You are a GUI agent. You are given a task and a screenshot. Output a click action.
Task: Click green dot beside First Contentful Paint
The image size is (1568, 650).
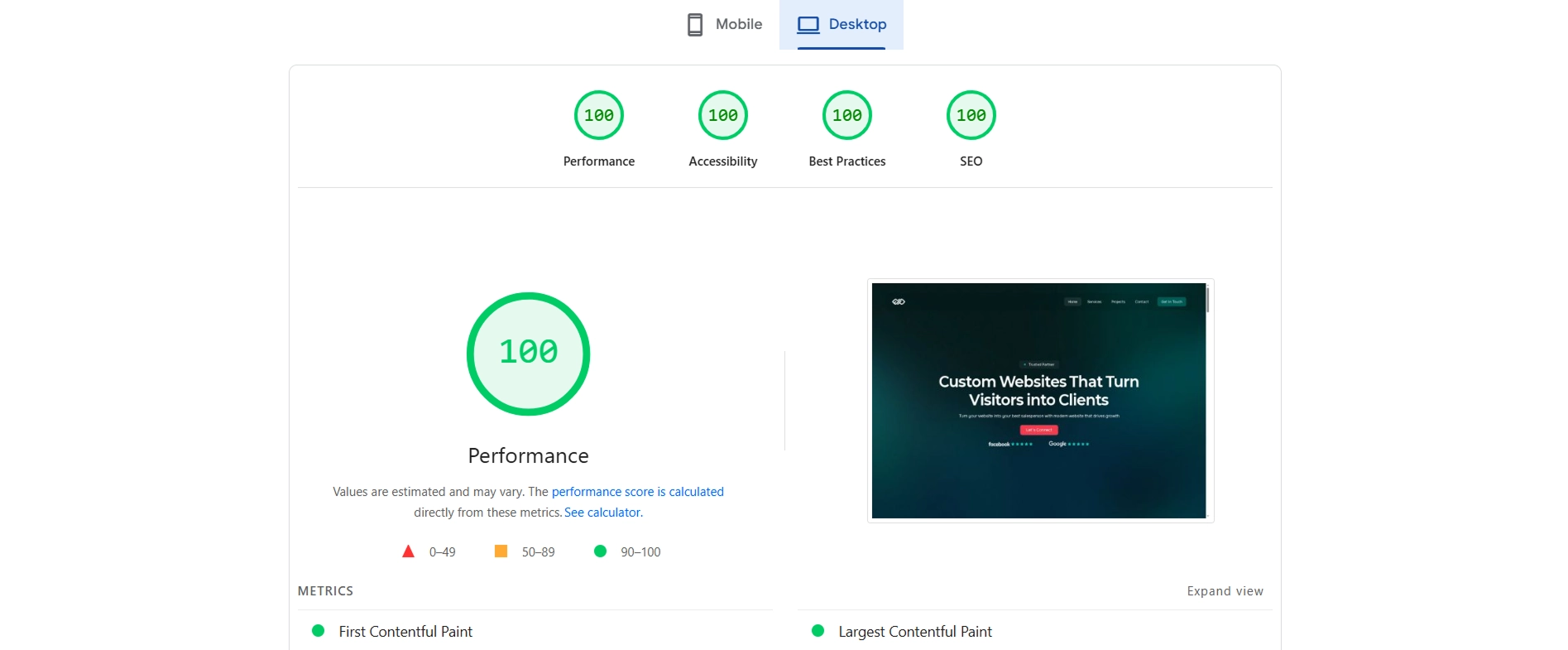pyautogui.click(x=318, y=631)
